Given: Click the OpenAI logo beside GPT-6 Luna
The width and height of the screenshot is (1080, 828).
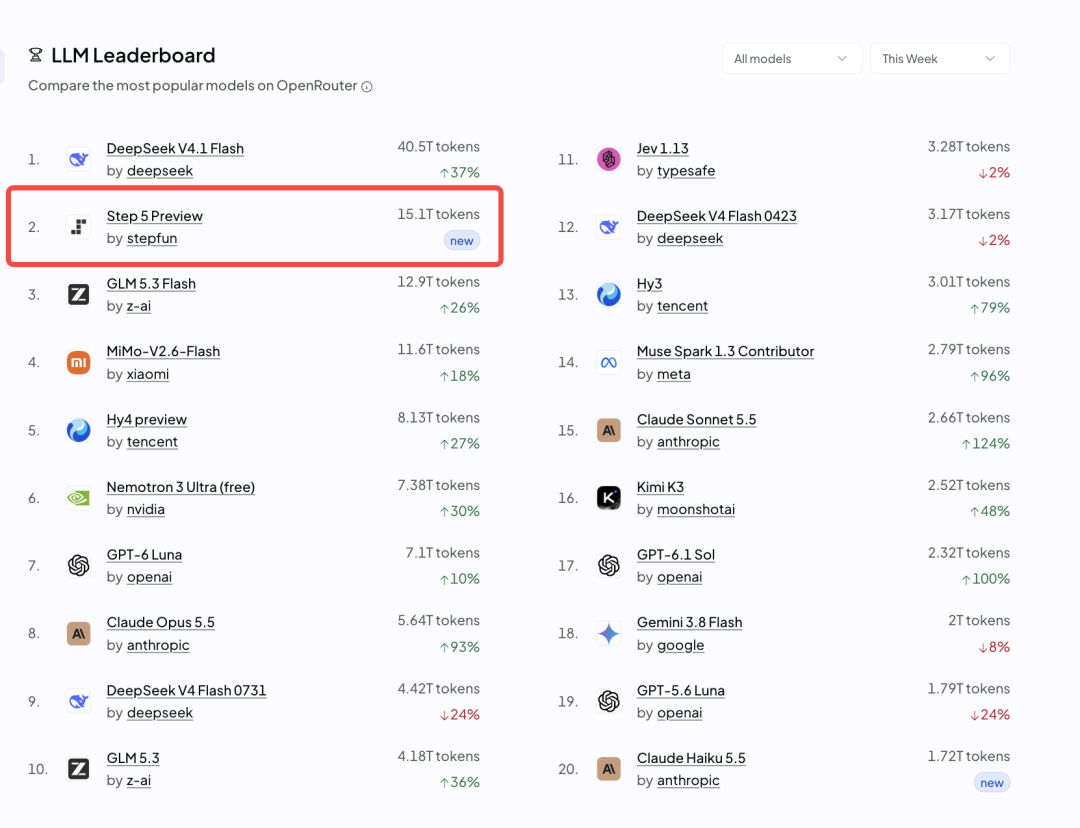Looking at the screenshot, I should coord(79,566).
